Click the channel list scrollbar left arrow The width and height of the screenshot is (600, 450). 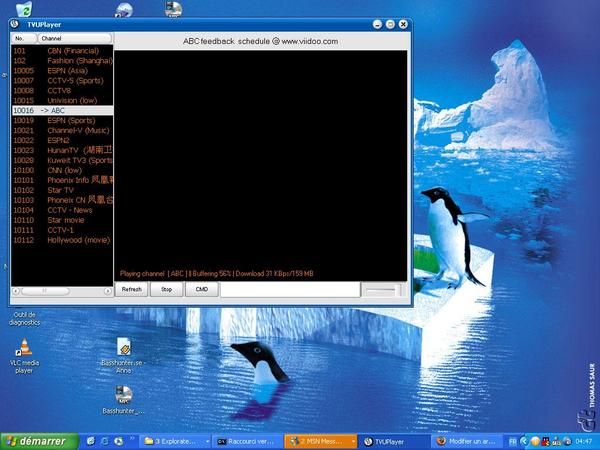point(16,291)
